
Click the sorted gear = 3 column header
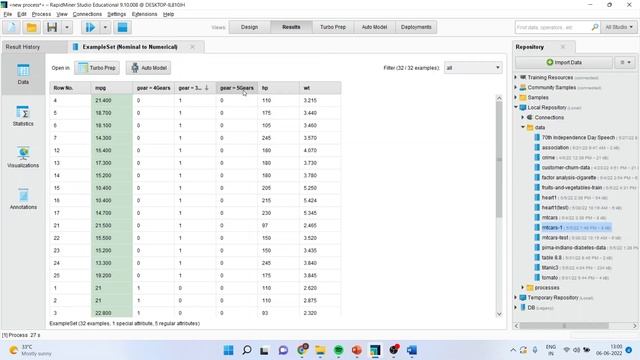click(x=195, y=88)
